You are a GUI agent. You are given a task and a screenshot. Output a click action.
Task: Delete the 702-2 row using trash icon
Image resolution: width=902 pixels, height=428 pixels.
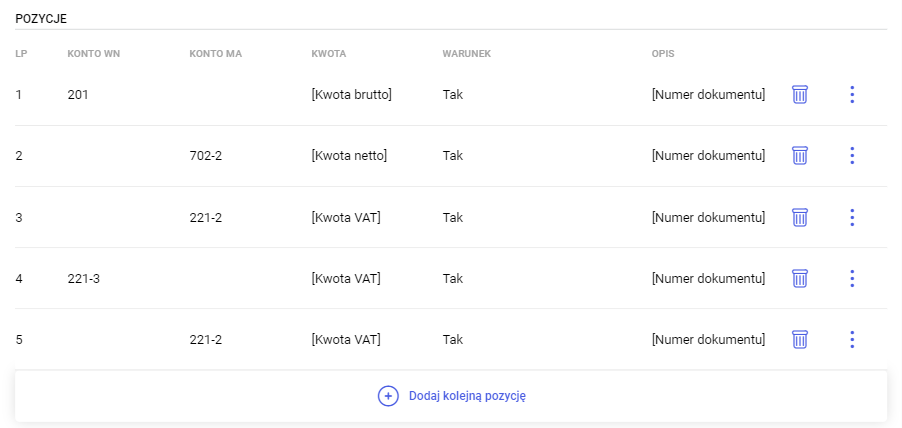(799, 156)
